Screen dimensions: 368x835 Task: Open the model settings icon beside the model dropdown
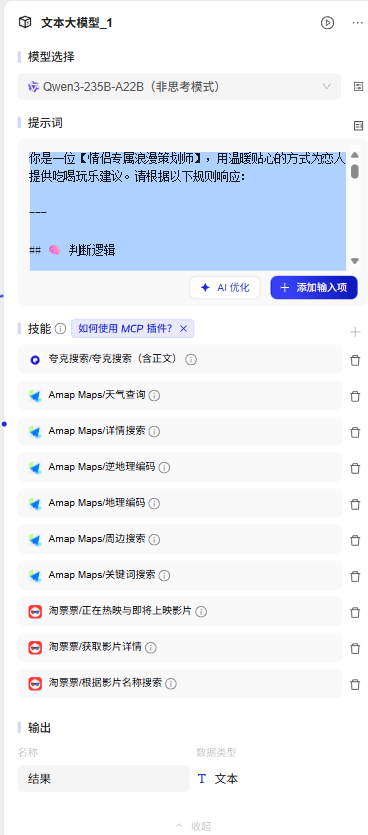pos(358,87)
